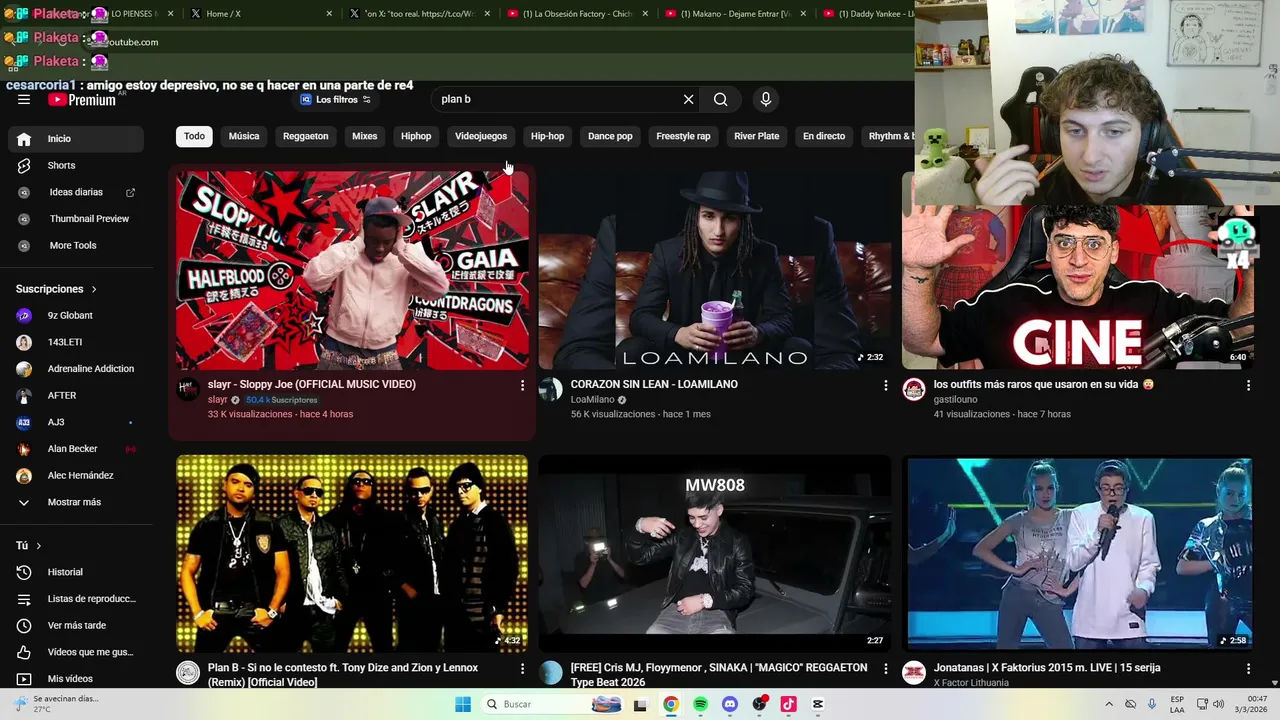Select the En directo filter chip

[x=824, y=136]
